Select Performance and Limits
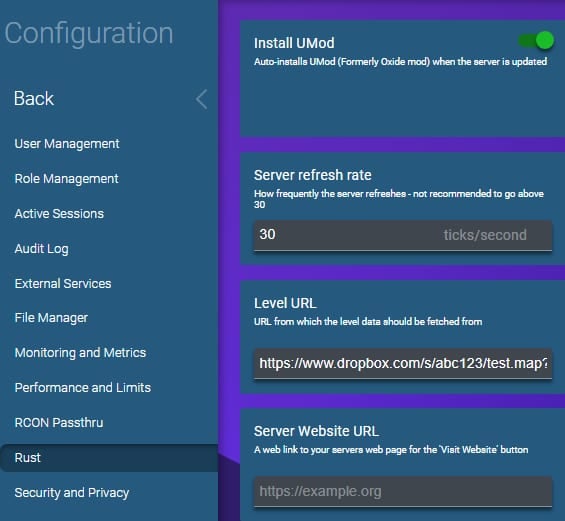The width and height of the screenshot is (565, 521). pyautogui.click(x=83, y=387)
